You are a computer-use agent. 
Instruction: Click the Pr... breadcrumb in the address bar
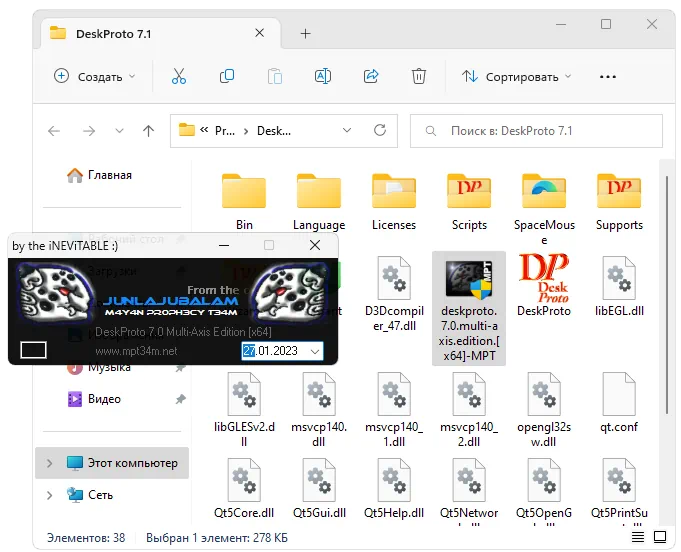click(225, 131)
